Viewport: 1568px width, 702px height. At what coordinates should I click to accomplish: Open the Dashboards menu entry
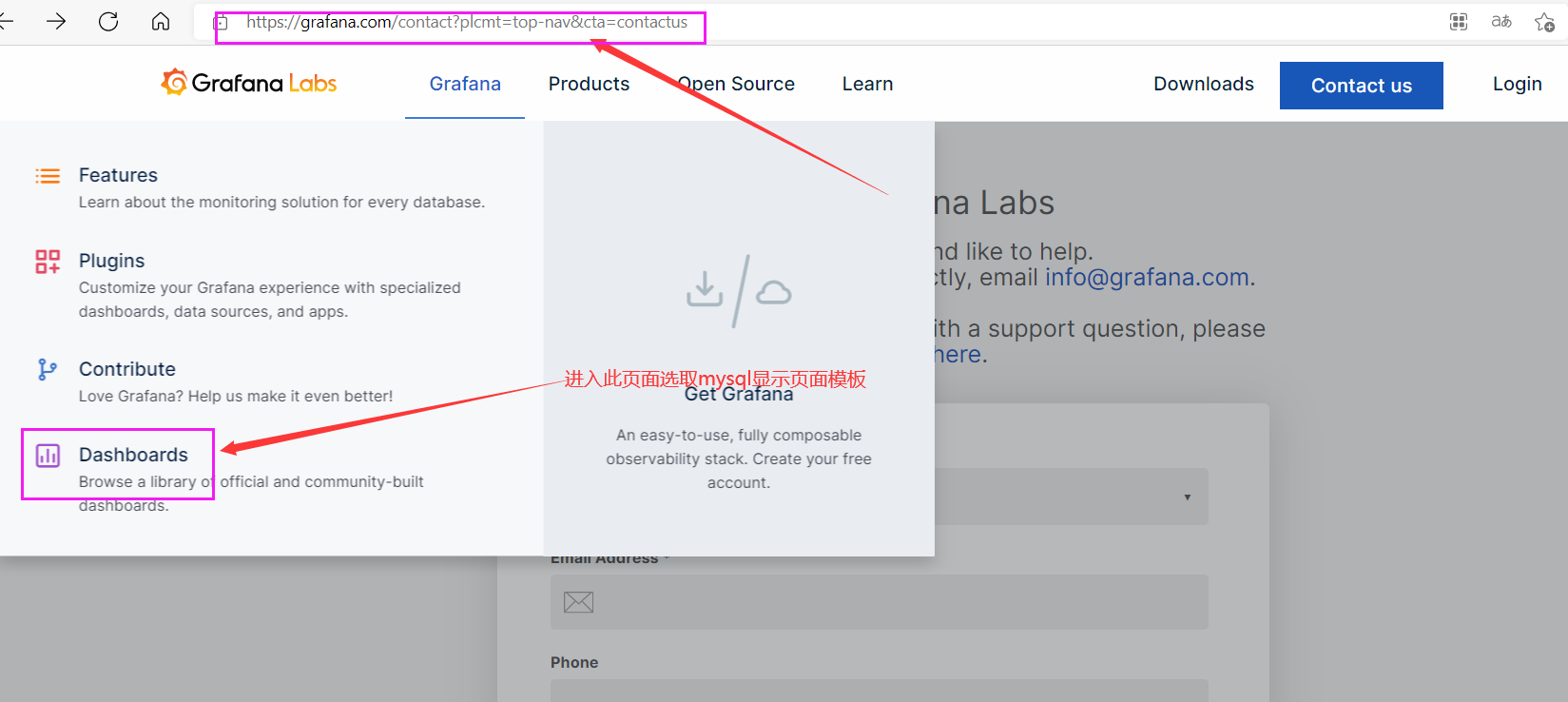coord(133,455)
